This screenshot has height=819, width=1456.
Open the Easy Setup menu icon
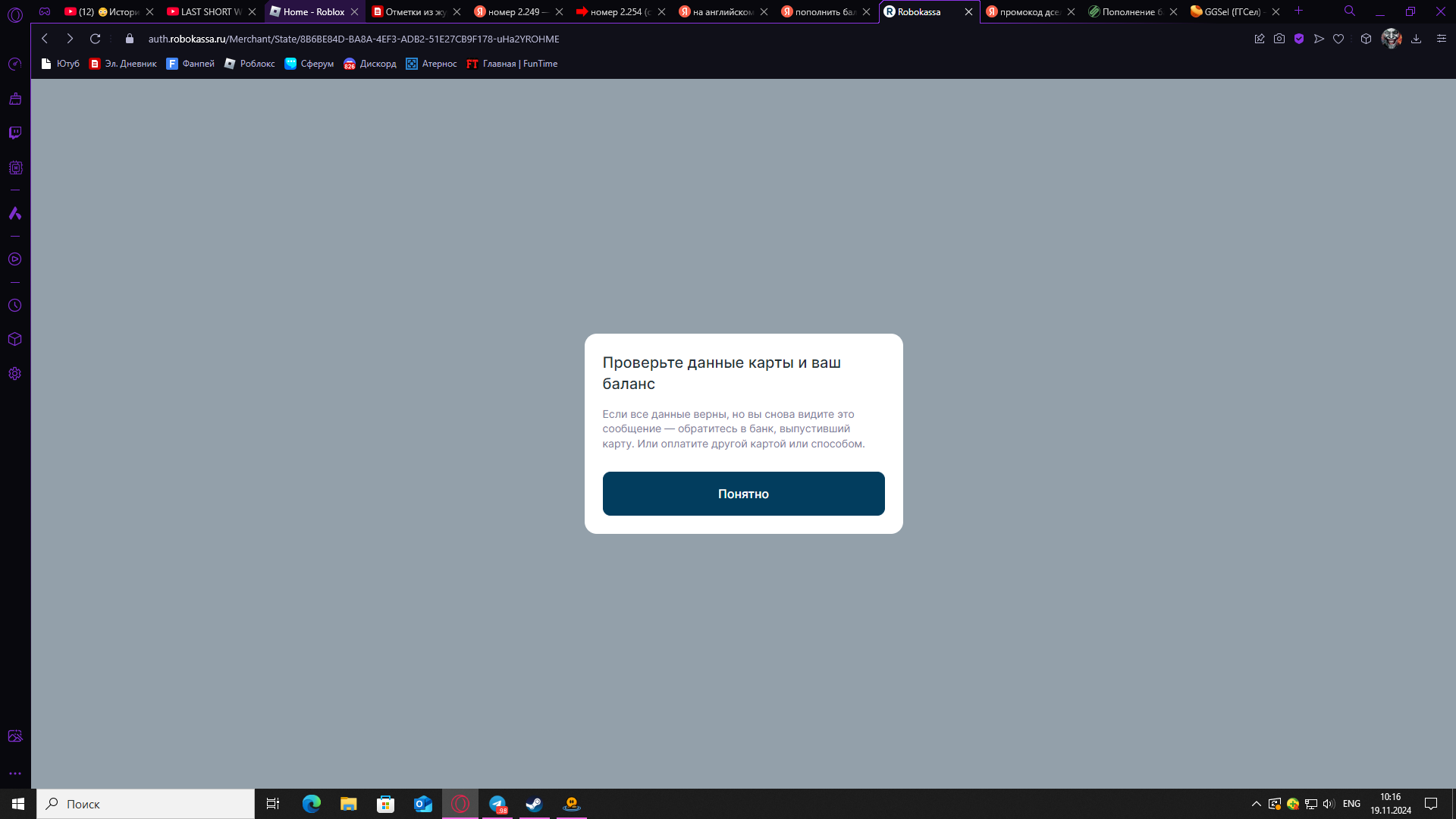pos(1441,39)
